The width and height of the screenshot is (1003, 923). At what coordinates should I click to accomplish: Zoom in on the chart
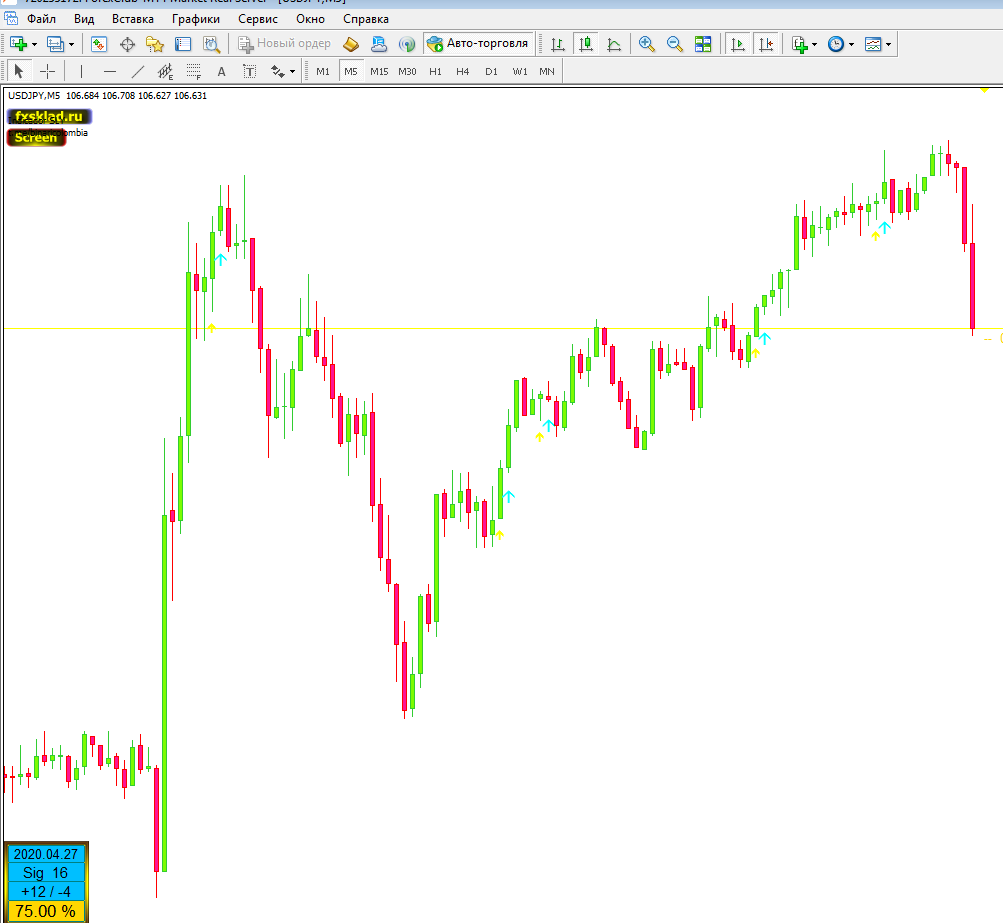[647, 44]
